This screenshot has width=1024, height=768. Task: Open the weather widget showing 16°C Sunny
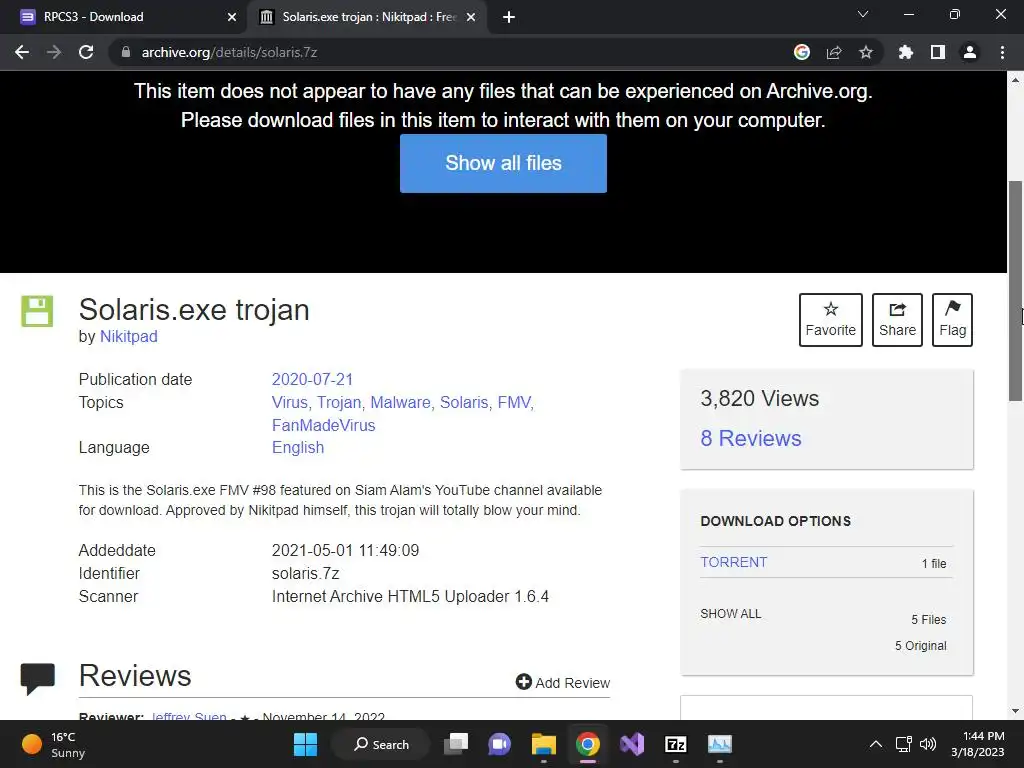pos(54,744)
